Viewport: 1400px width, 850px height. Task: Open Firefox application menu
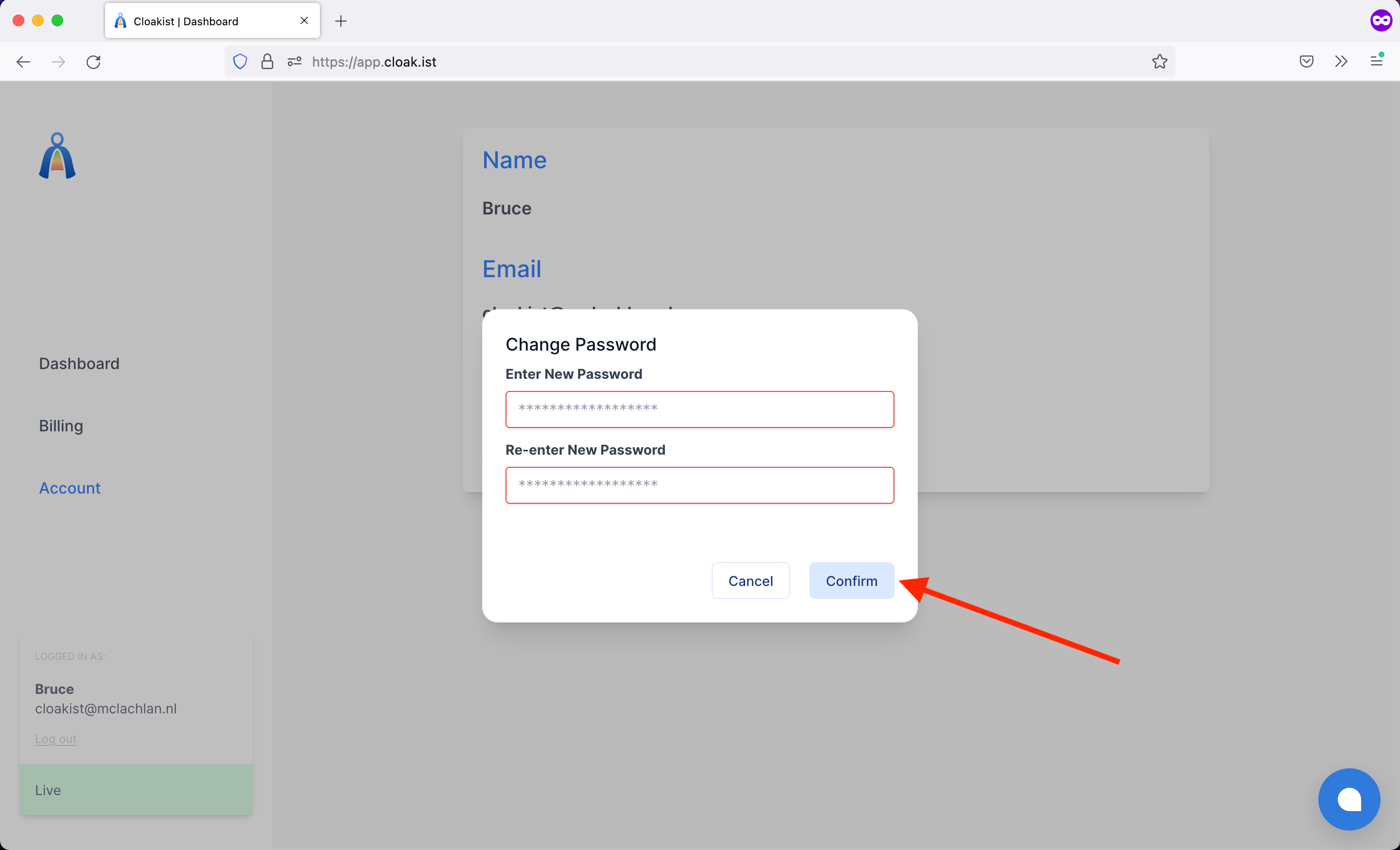1376,61
